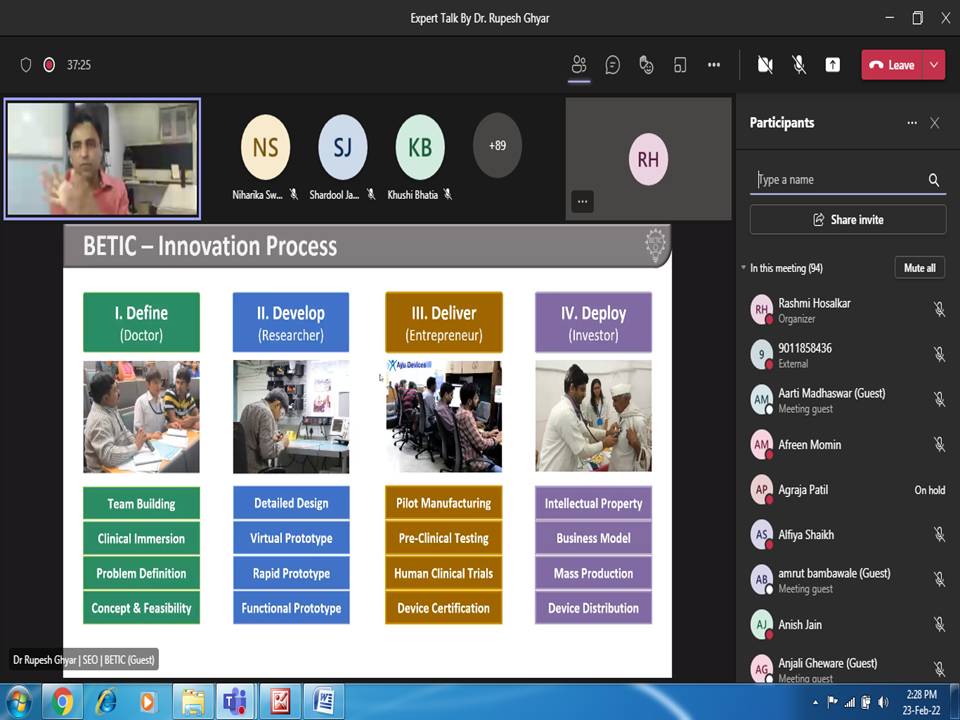
Task: Open More actions ellipsis in the meeting toolbar
Action: pyautogui.click(x=714, y=65)
